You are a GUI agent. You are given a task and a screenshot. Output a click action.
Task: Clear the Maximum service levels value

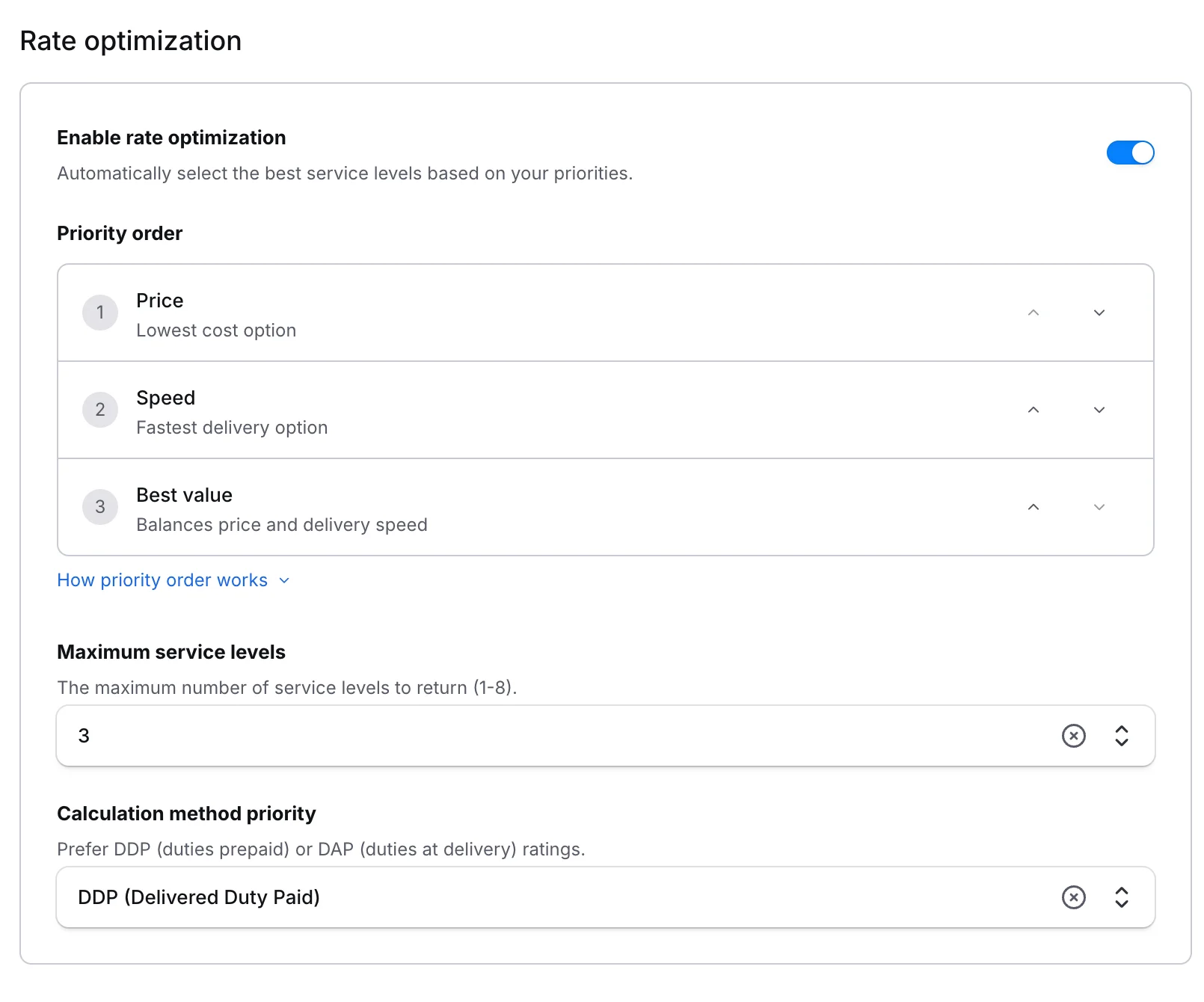(1074, 736)
